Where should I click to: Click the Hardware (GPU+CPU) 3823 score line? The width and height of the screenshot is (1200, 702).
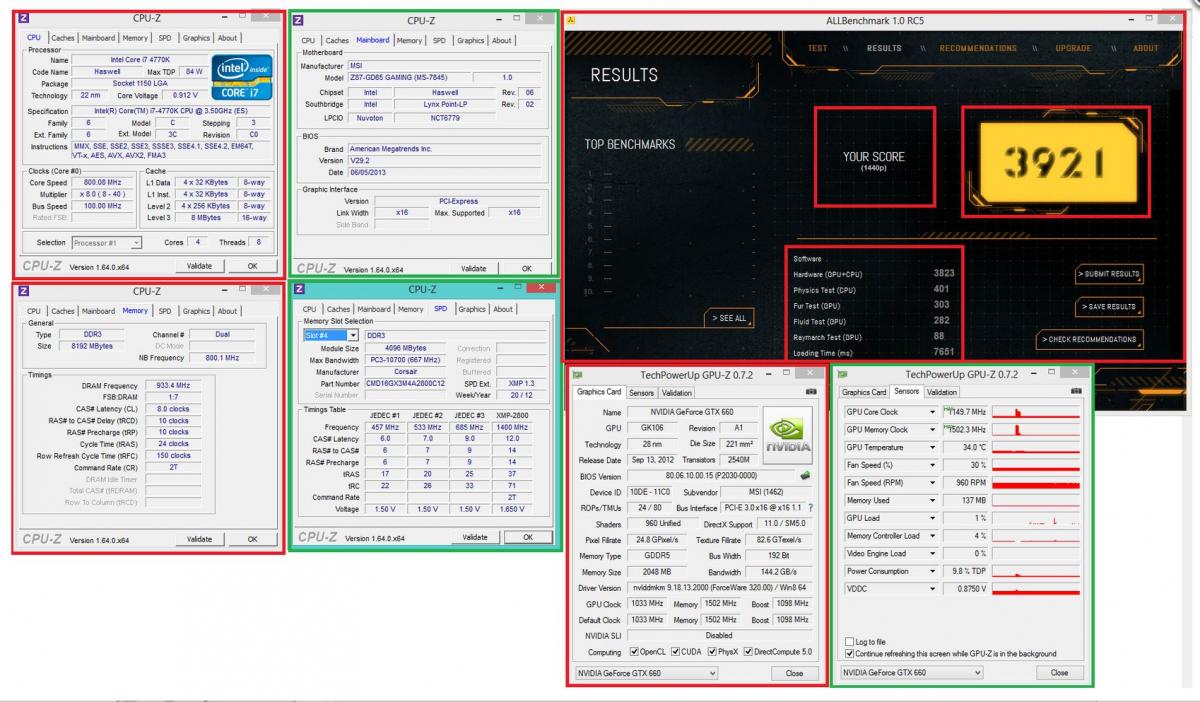(x=873, y=273)
